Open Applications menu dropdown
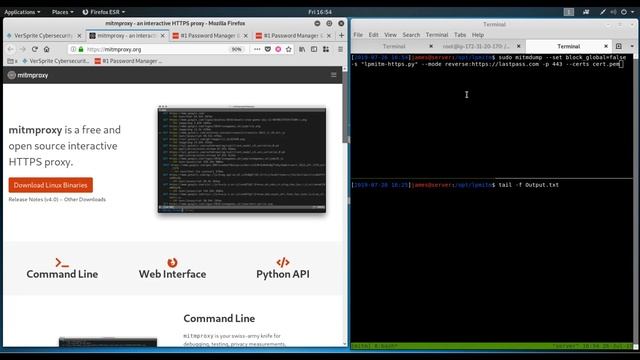The image size is (640, 360). tap(22, 12)
